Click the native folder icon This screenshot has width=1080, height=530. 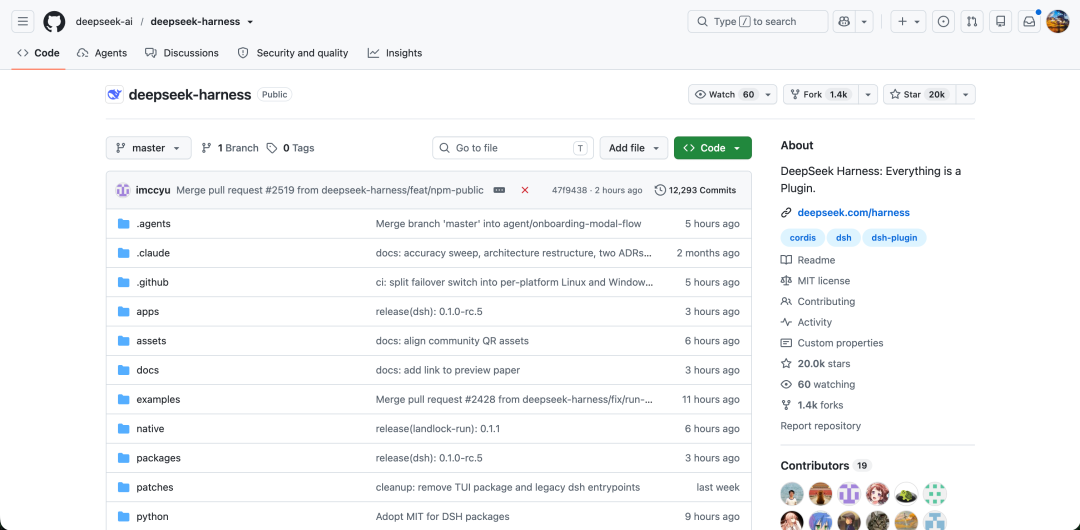tap(124, 429)
